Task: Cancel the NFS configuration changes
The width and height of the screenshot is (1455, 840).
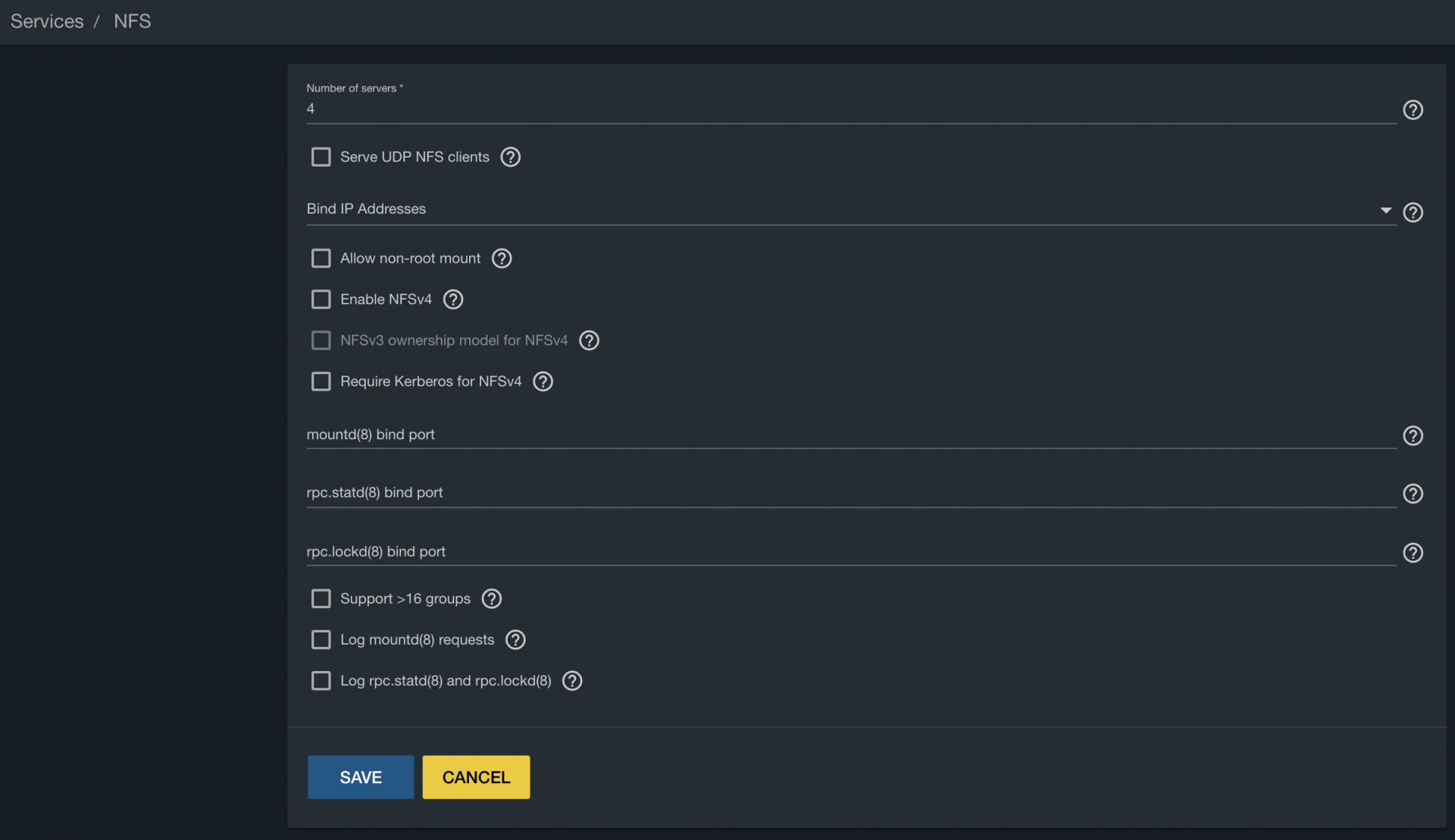Action: [x=476, y=777]
